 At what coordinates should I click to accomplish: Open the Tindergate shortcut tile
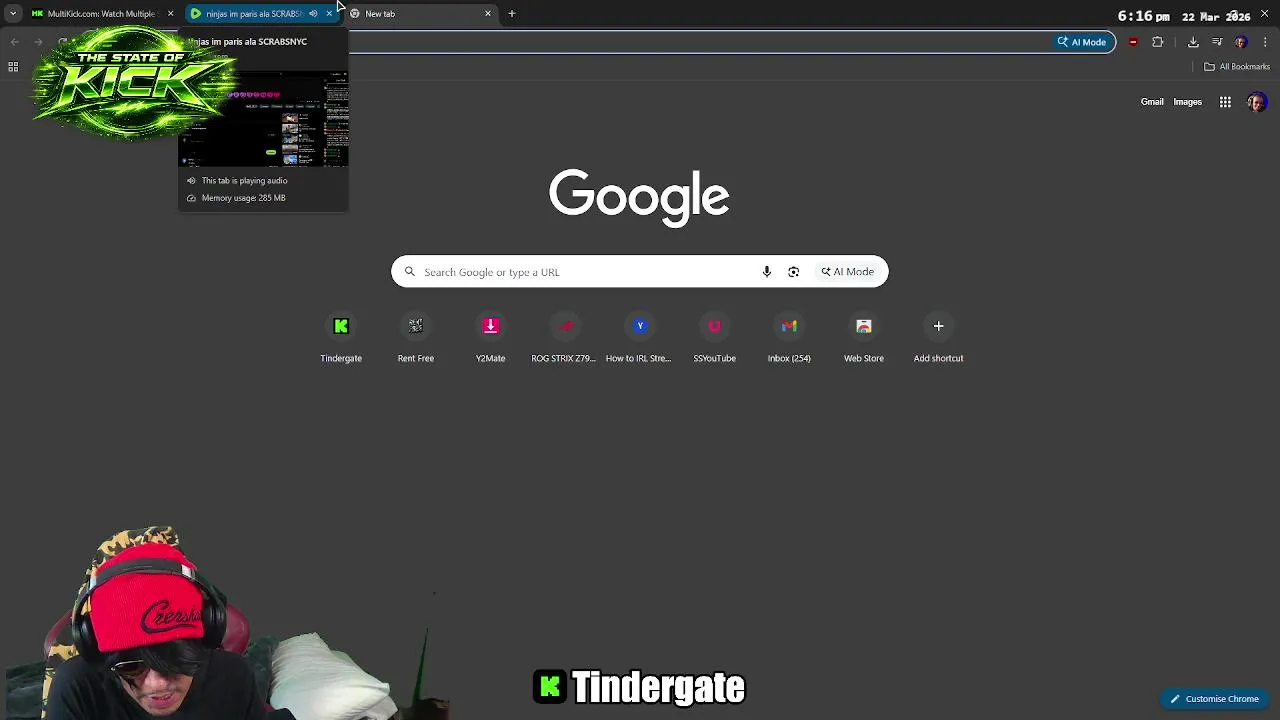pos(341,339)
